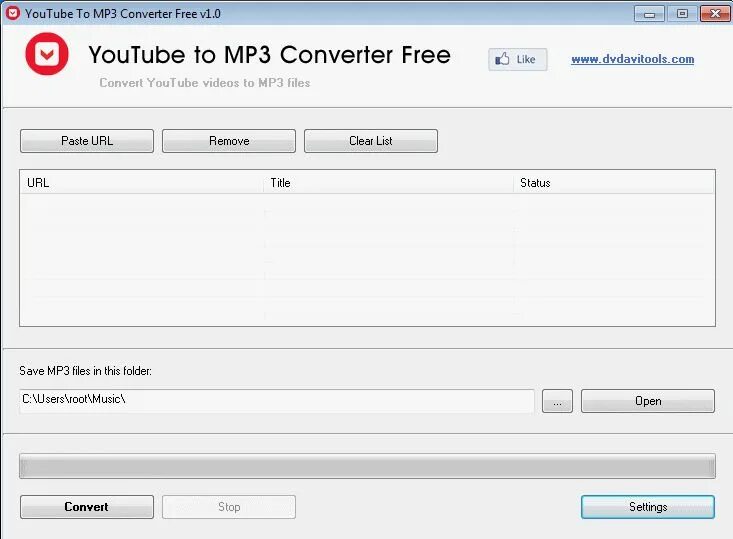Click the conversion progress bar
The width and height of the screenshot is (733, 539).
(x=367, y=466)
